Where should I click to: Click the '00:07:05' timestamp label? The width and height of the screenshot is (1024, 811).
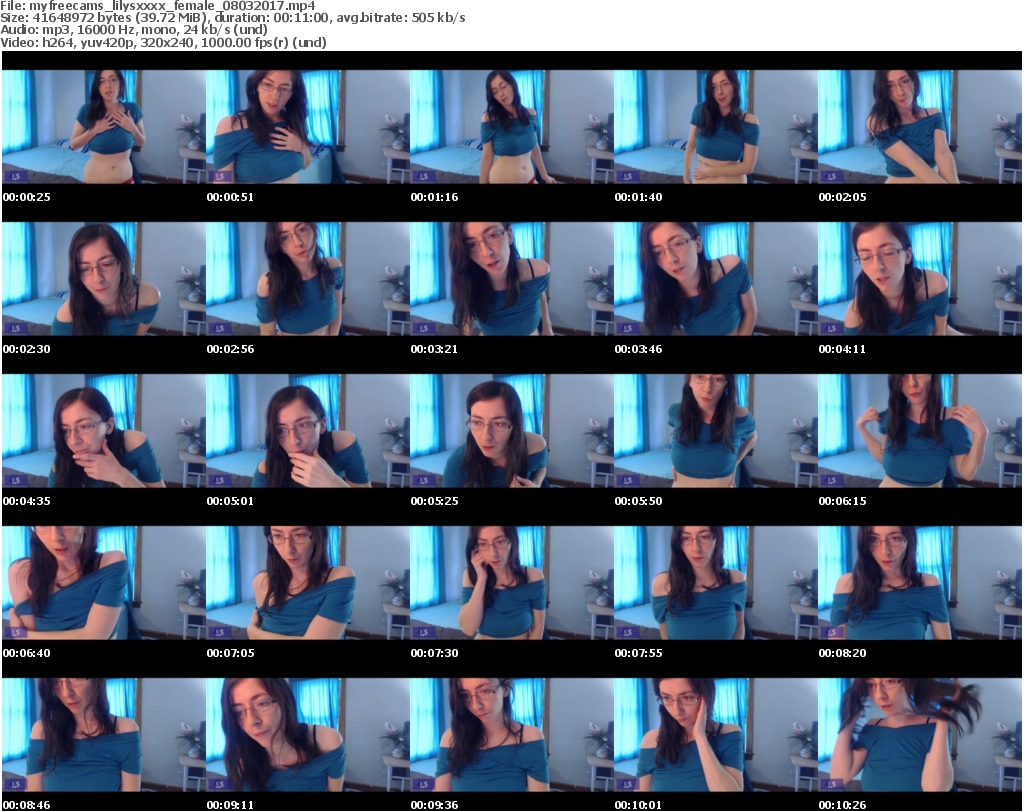tap(231, 653)
